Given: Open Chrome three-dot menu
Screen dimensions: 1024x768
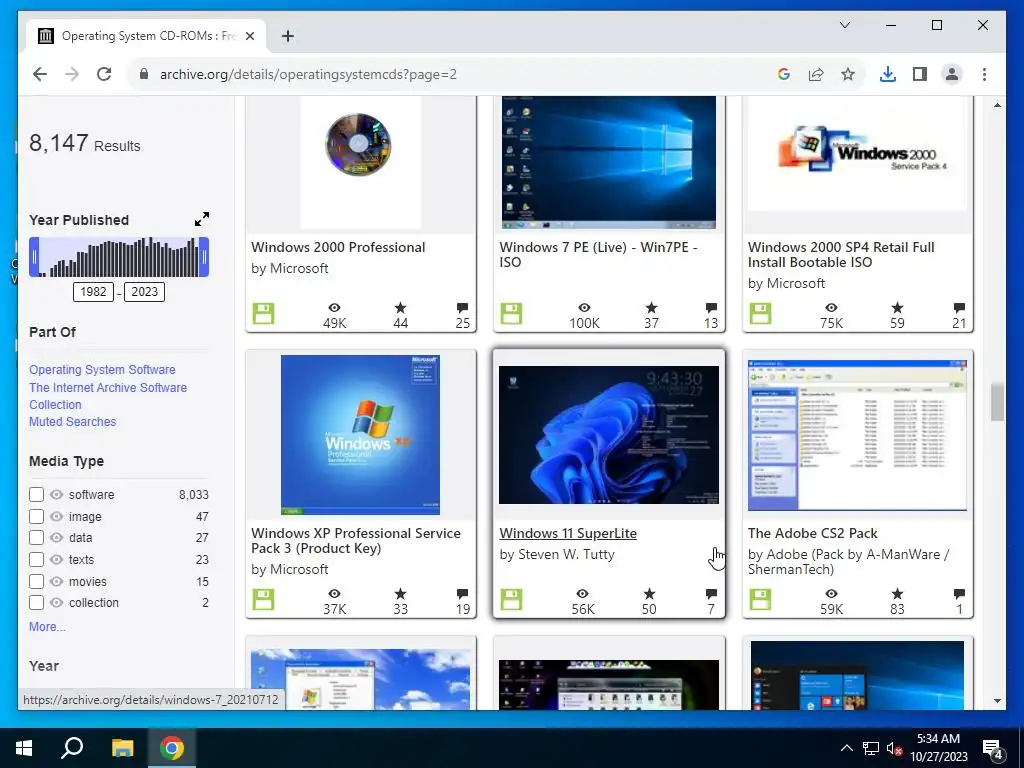Looking at the screenshot, I should coord(984,74).
